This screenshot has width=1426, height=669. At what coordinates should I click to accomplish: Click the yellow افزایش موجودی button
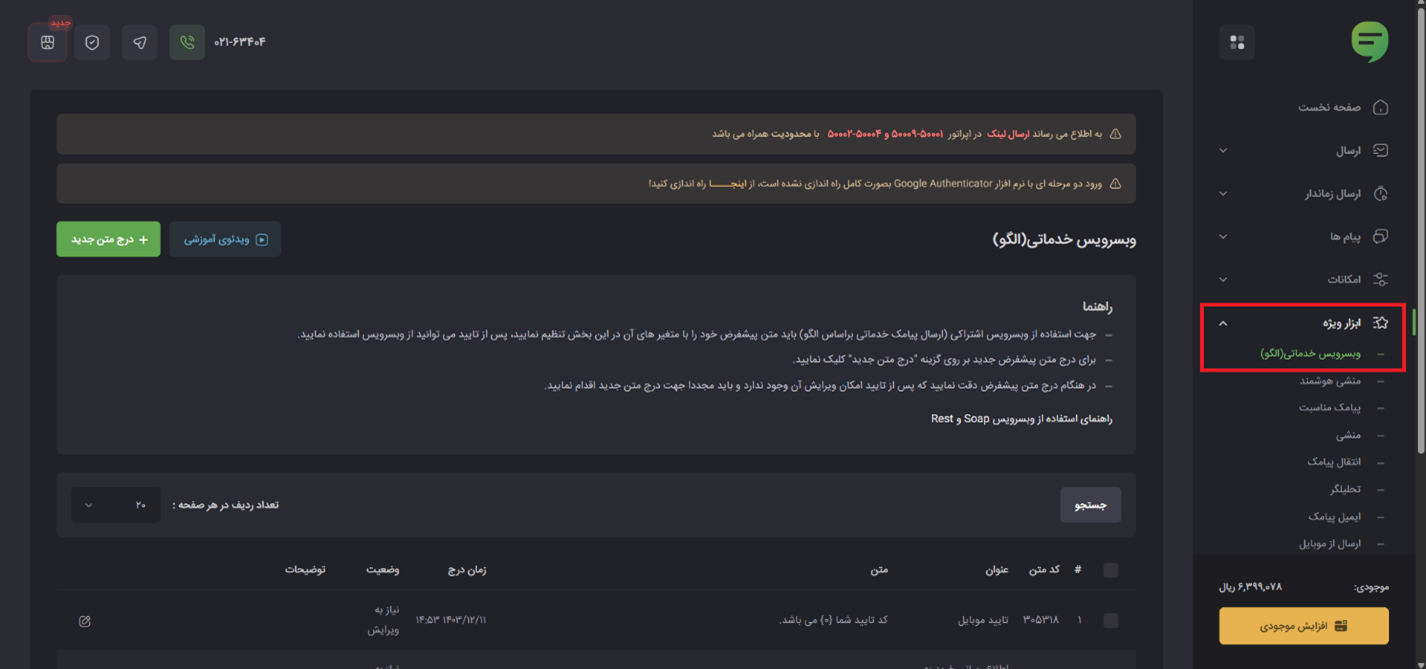pyautogui.click(x=1303, y=626)
